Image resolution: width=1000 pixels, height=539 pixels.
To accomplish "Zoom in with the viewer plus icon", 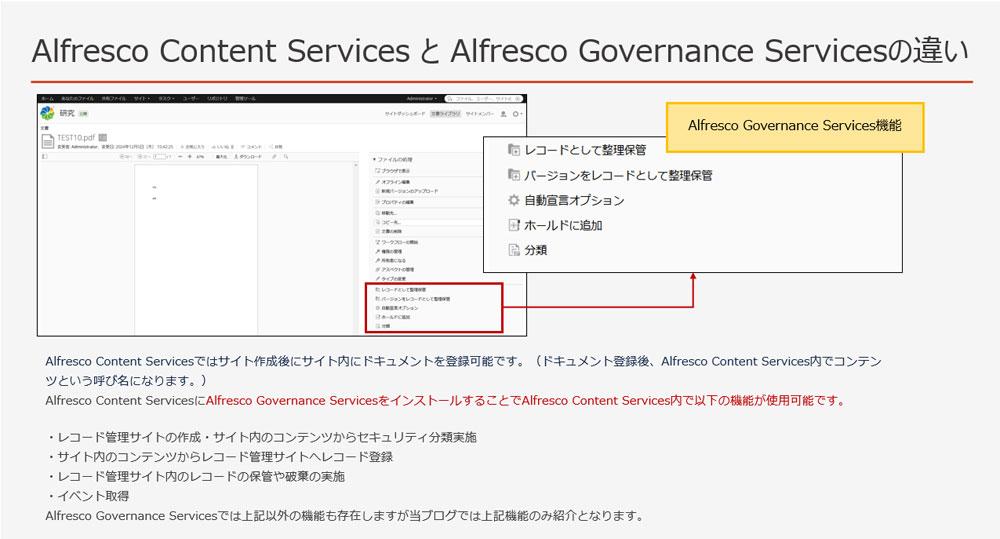I will [x=189, y=156].
